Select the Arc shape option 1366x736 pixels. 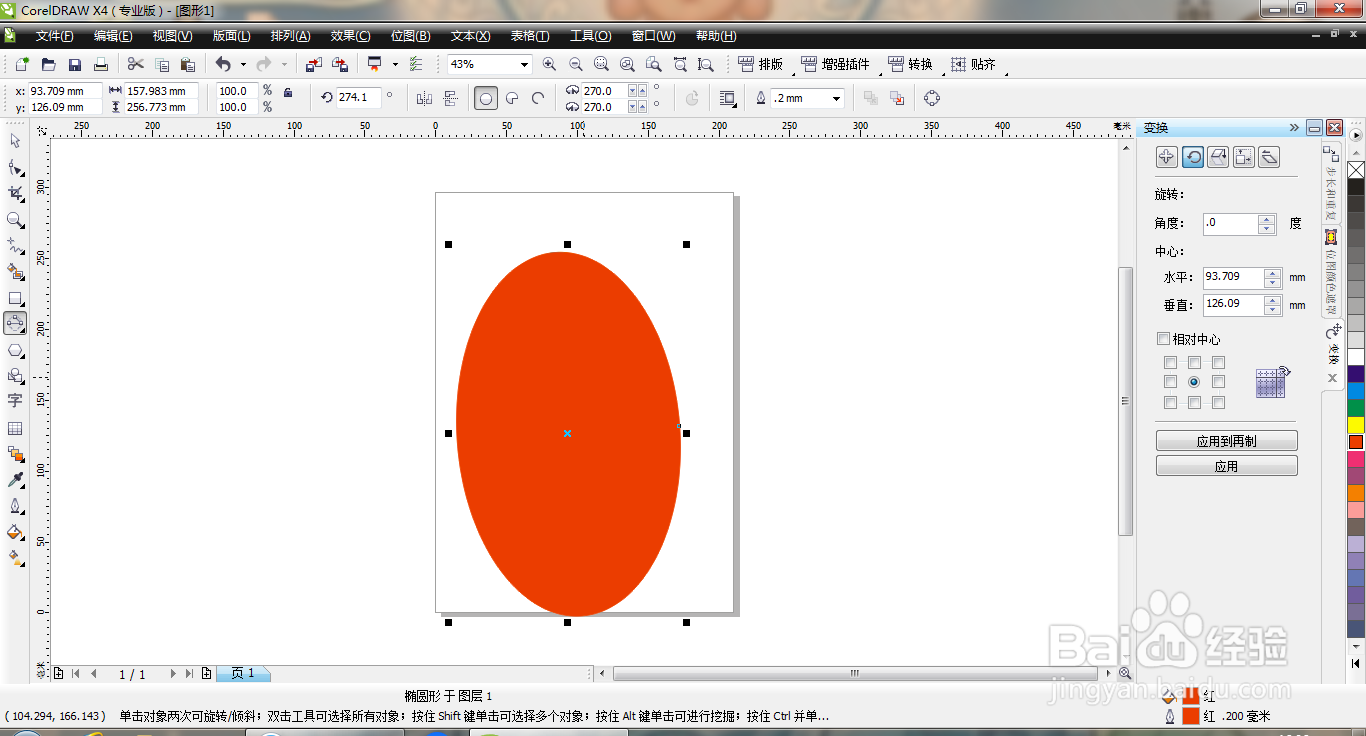pyautogui.click(x=538, y=98)
